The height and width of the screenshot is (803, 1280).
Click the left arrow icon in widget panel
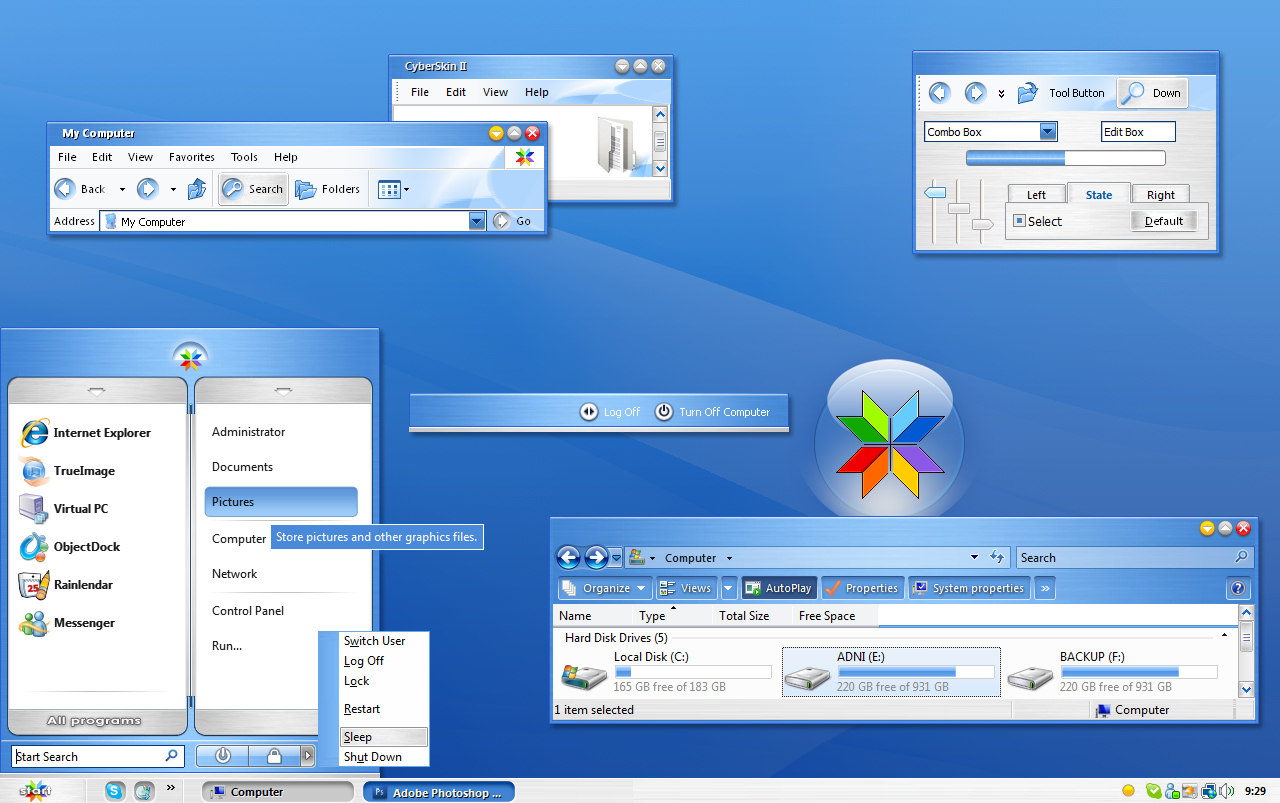[x=938, y=93]
